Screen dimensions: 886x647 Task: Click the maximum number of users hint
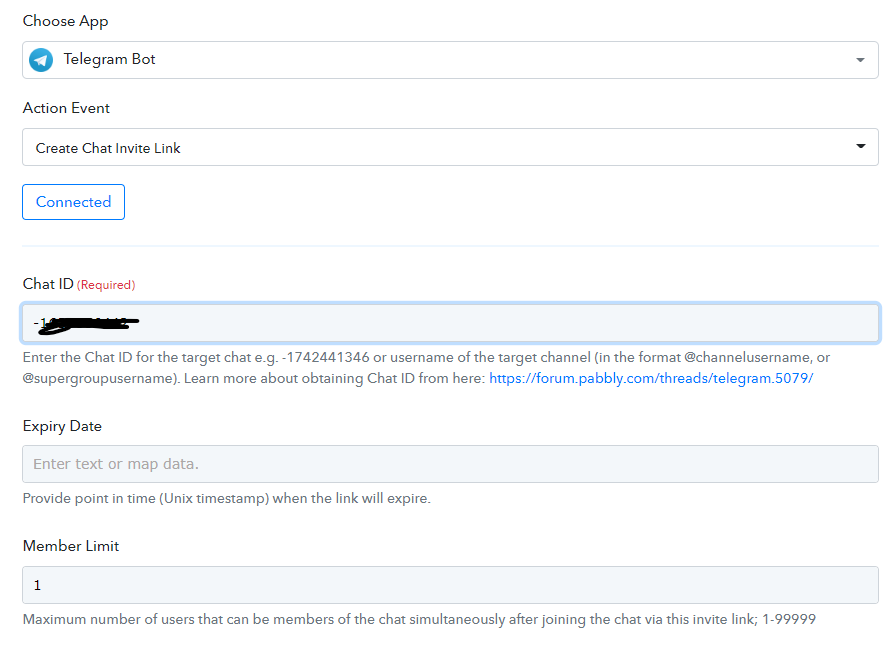tap(419, 619)
